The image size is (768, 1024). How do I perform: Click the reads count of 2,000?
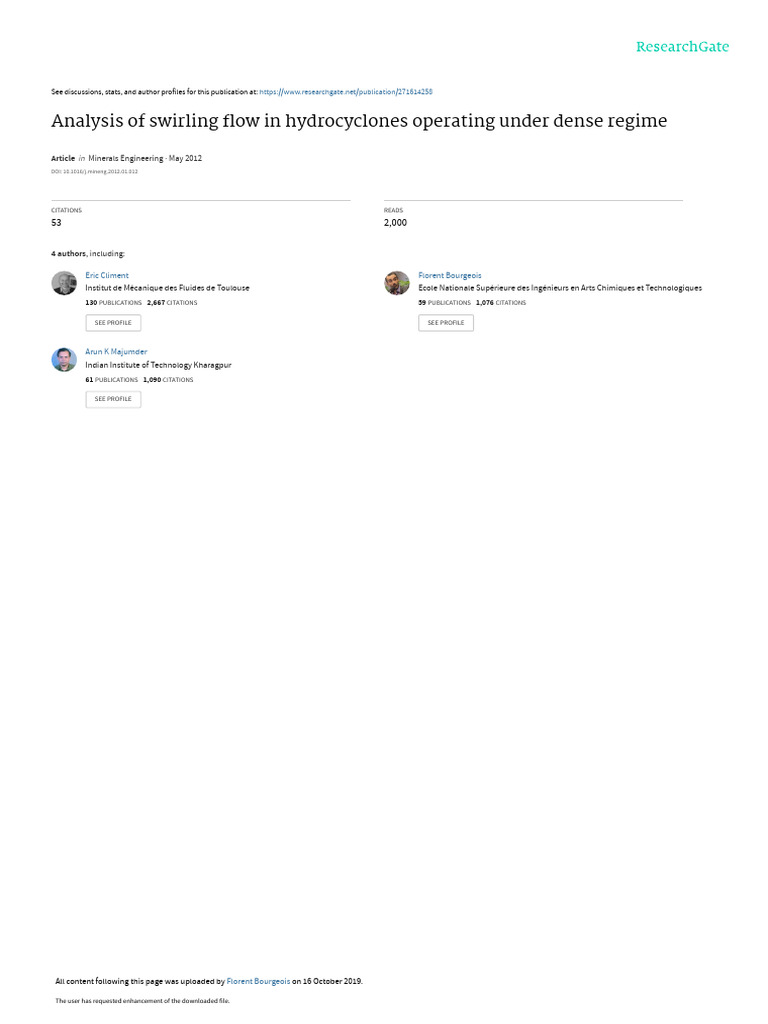pyautogui.click(x=395, y=223)
